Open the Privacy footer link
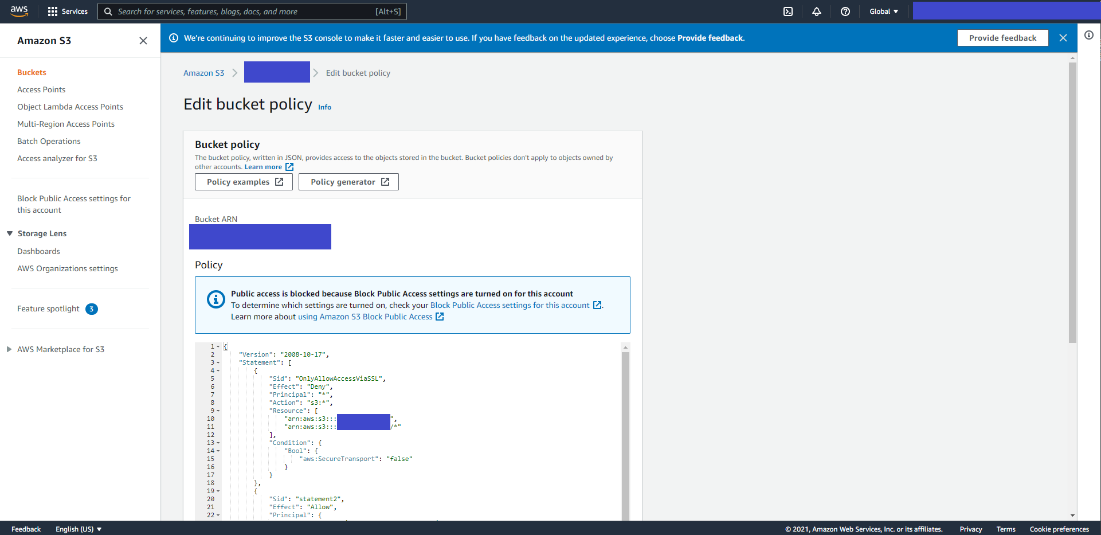 [970, 529]
